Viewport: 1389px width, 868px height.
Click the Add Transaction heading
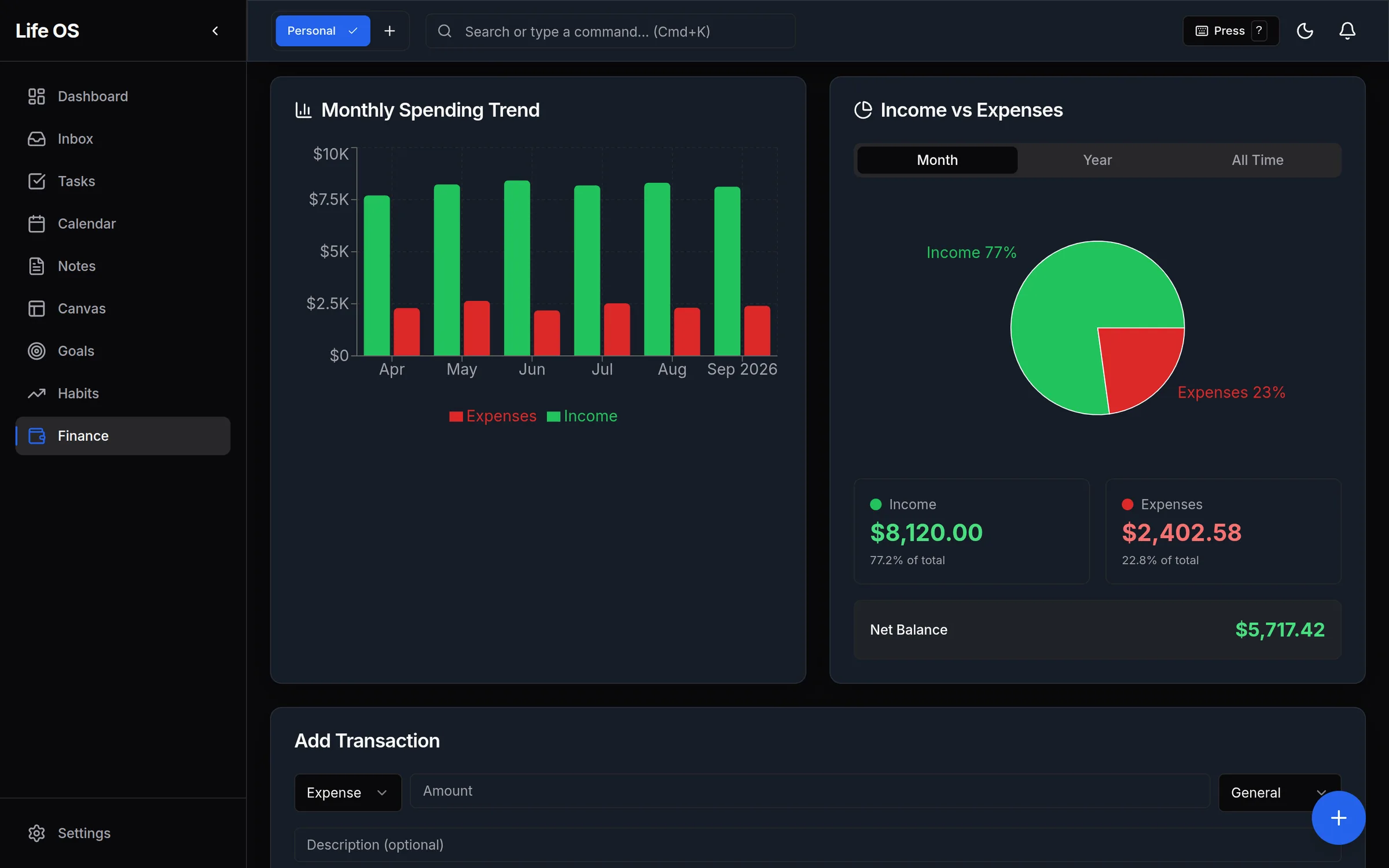[x=367, y=741]
